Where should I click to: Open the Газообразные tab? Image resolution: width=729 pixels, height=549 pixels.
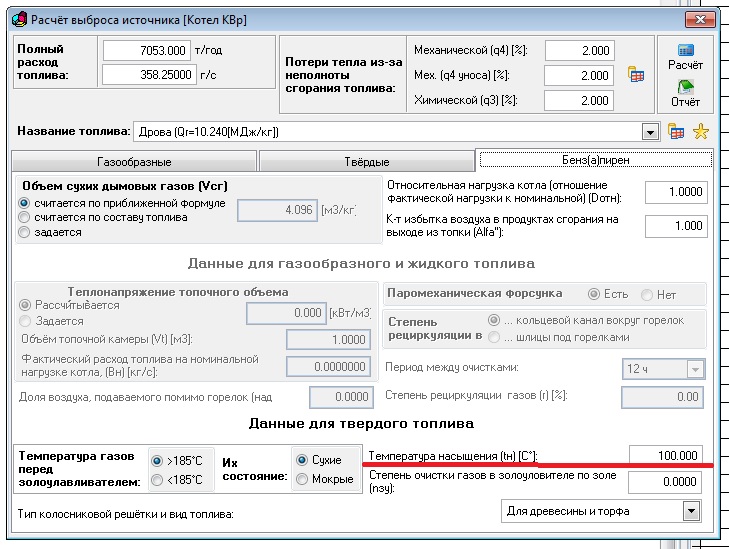coord(134,161)
